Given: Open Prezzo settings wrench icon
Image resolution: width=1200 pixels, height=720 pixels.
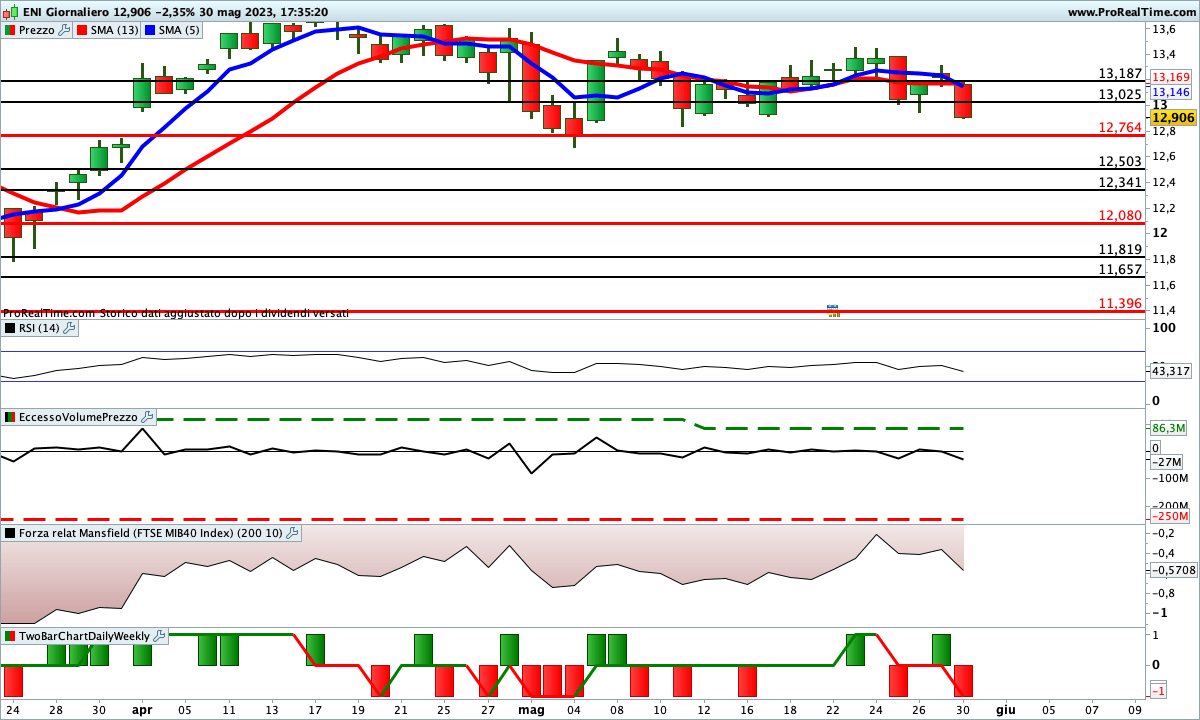Looking at the screenshot, I should tap(65, 30).
